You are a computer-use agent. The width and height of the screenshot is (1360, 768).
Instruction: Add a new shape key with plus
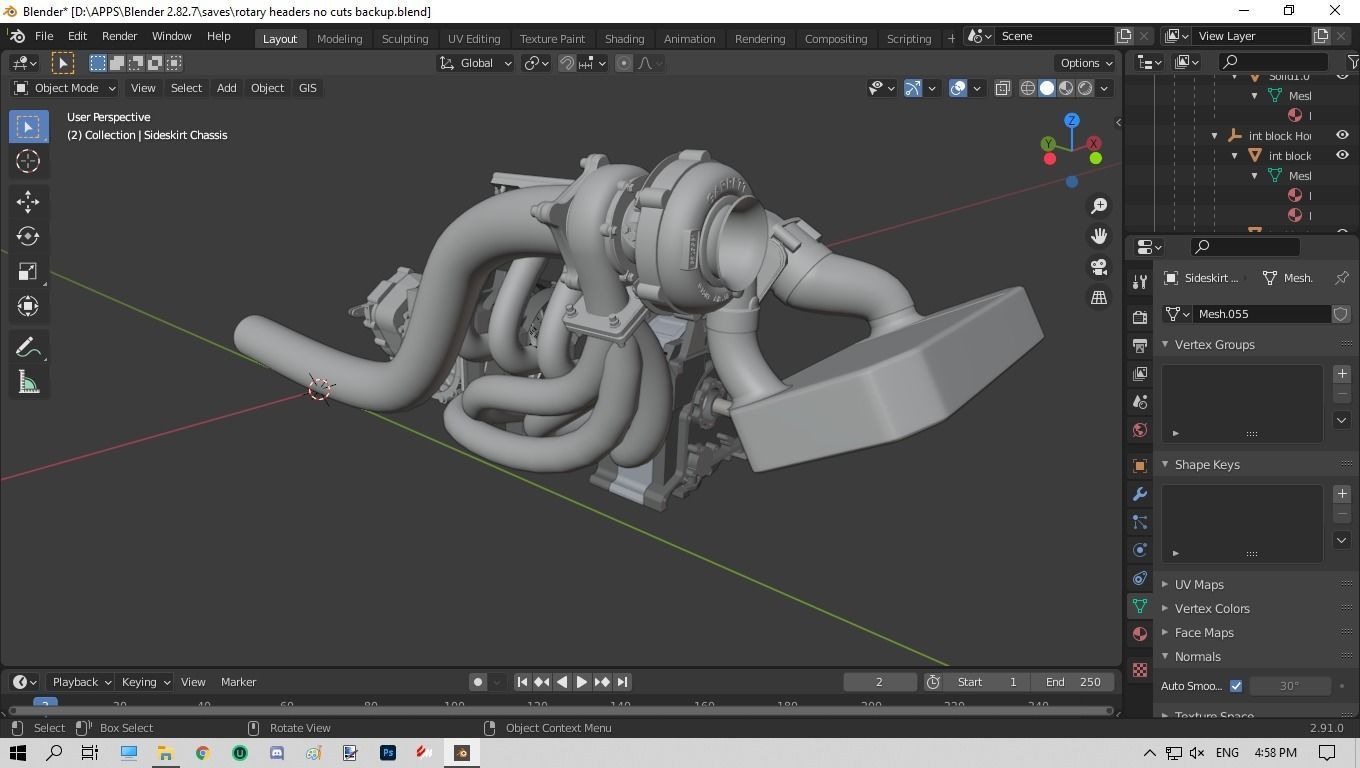click(1342, 493)
